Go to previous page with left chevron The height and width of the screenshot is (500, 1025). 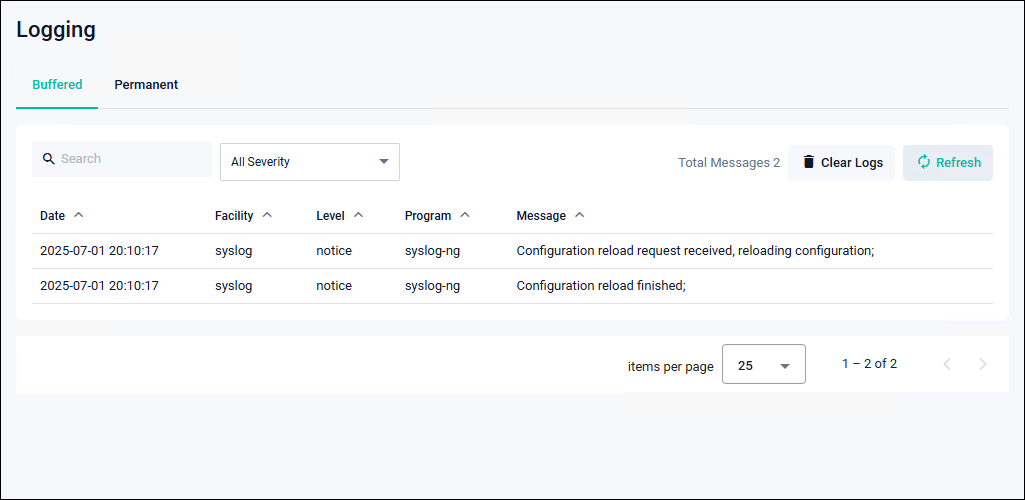point(947,364)
